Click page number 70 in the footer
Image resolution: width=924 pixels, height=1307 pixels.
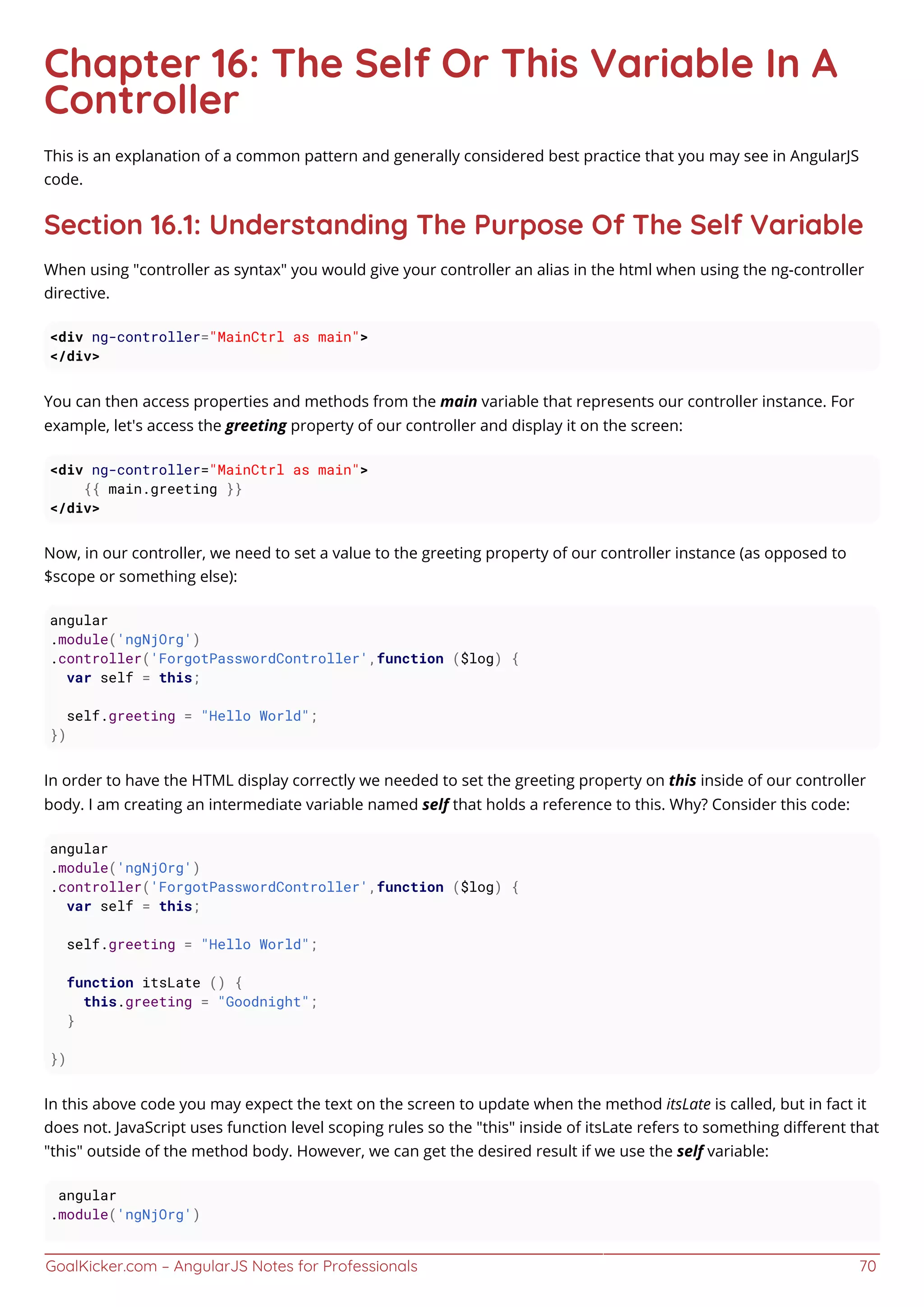tap(867, 1266)
